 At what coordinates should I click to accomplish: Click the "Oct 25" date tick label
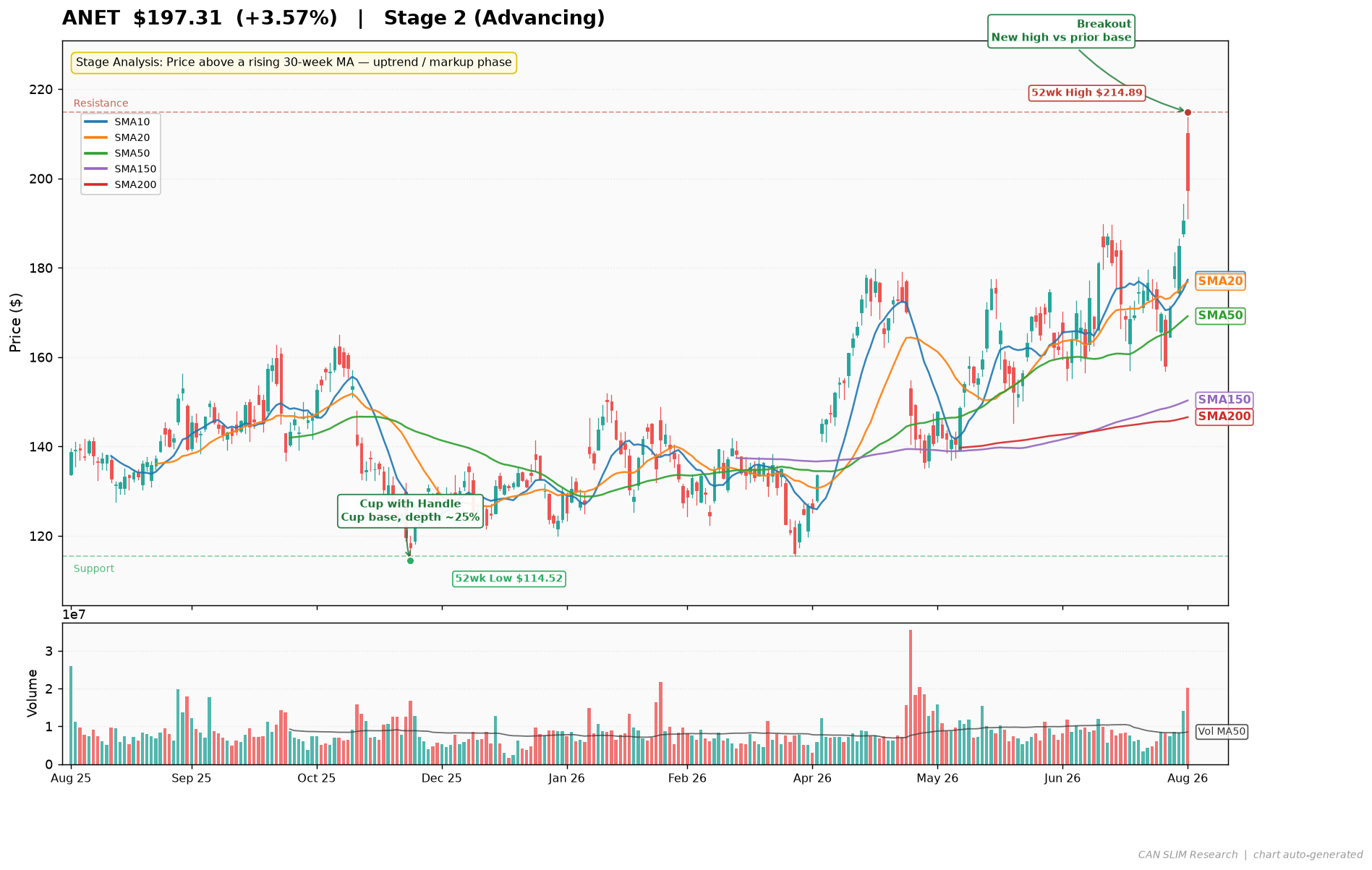click(317, 779)
